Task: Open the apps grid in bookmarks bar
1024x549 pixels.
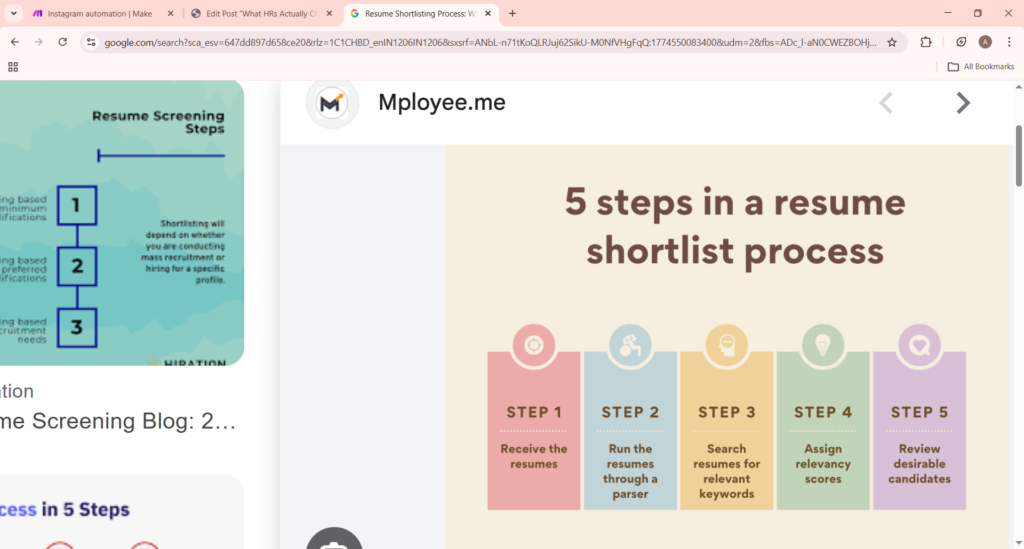Action: click(x=13, y=67)
